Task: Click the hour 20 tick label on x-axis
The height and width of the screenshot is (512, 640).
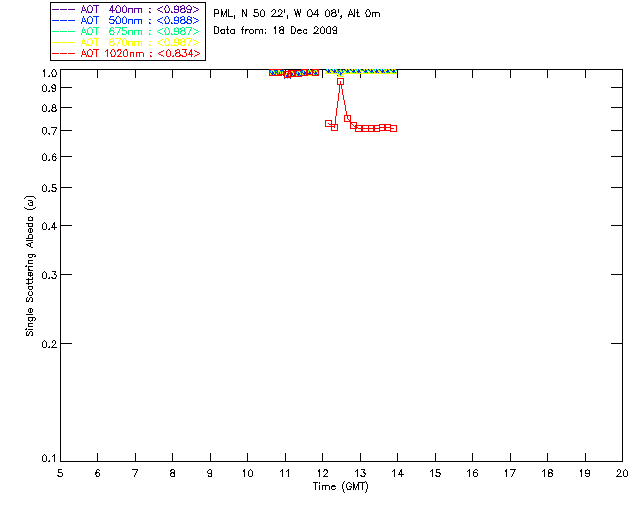Action: [622, 474]
